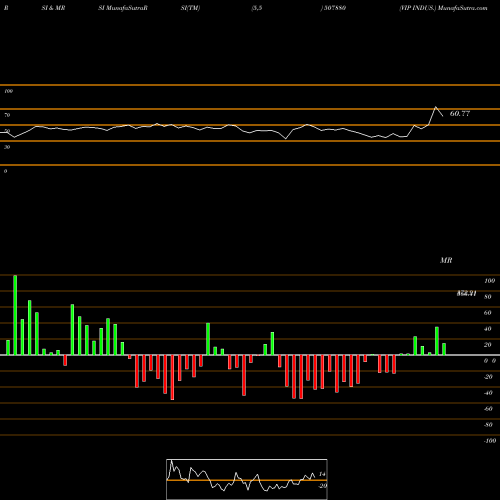Click the stock code 507880 in header
This screenshot has height=500, width=500.
334,8
